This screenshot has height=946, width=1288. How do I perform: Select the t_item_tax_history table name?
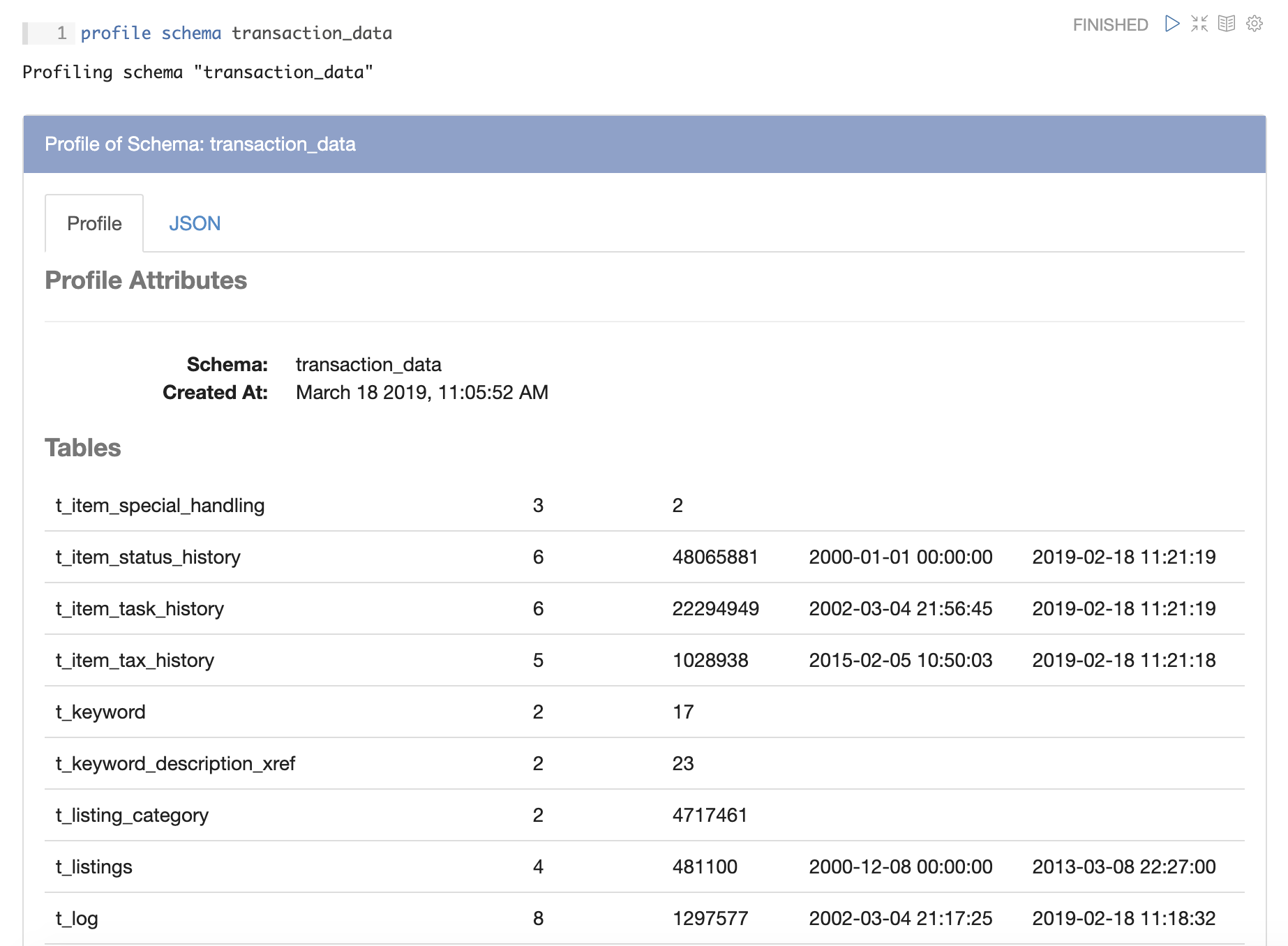135,660
